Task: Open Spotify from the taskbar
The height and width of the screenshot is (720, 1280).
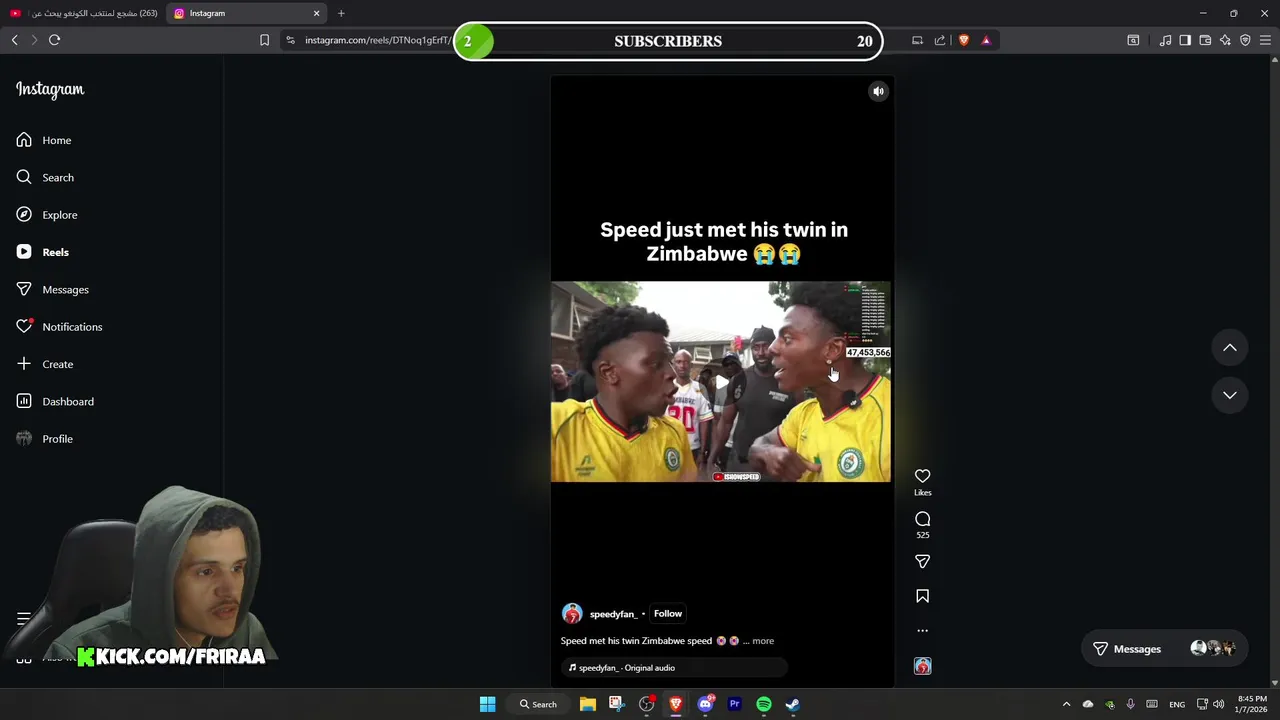Action: (x=764, y=704)
